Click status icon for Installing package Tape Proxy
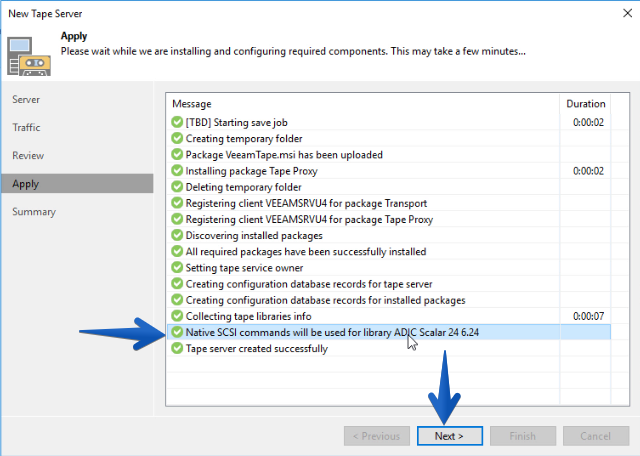640x456 pixels. (x=177, y=170)
